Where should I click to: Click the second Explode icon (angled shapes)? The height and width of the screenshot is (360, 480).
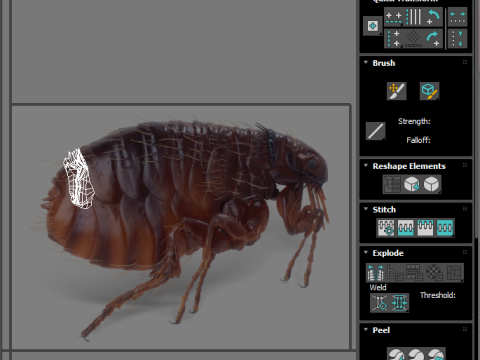395,273
